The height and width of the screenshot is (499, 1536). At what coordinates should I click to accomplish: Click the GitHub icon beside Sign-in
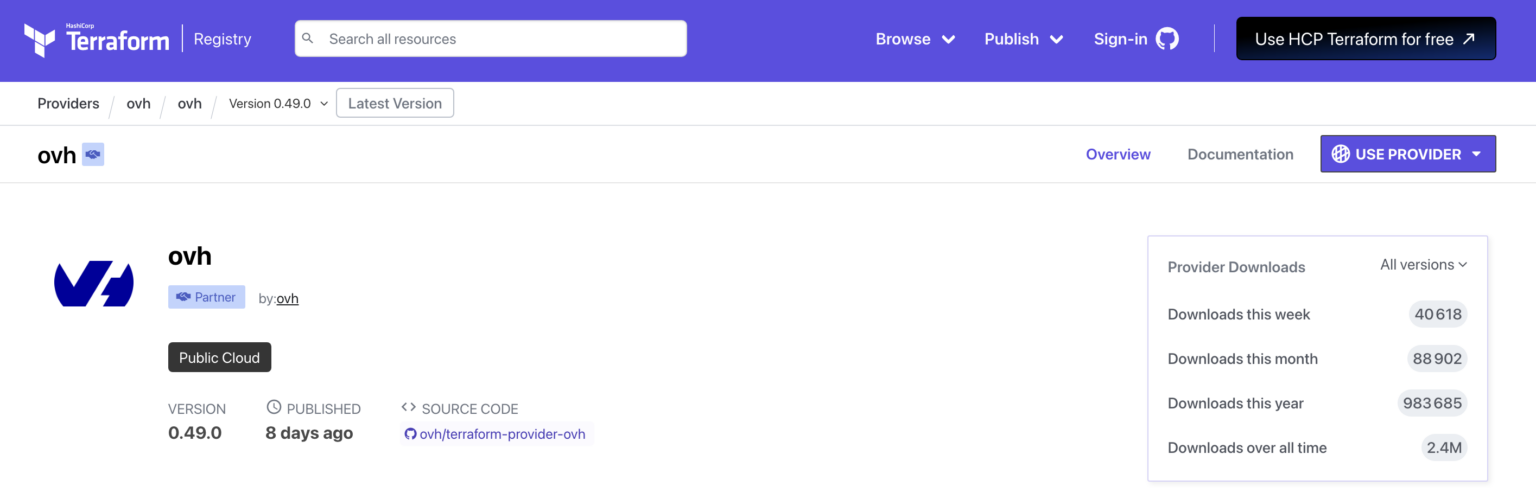coord(1167,39)
